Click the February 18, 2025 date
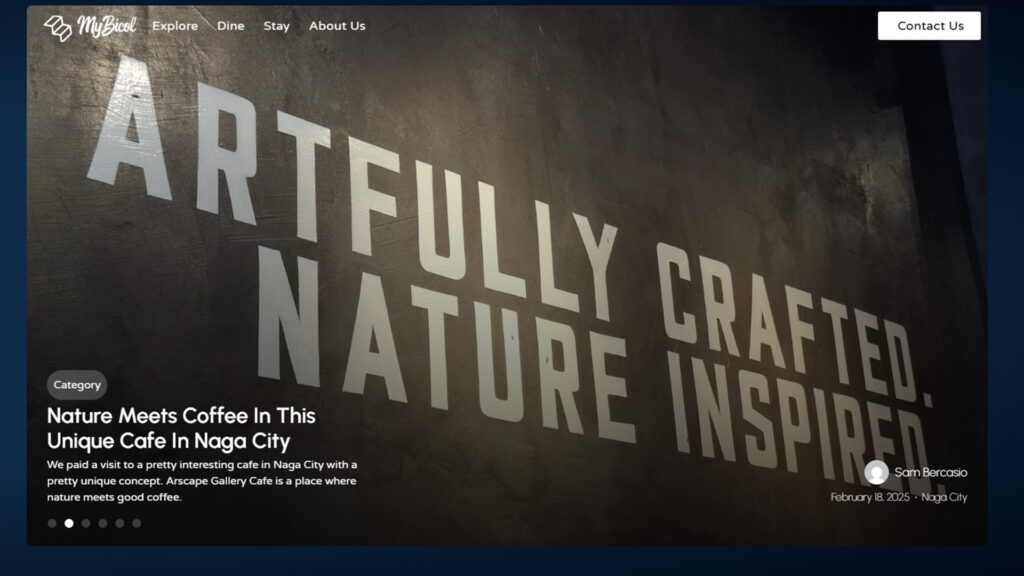Viewport: 1024px width, 576px height. click(870, 497)
